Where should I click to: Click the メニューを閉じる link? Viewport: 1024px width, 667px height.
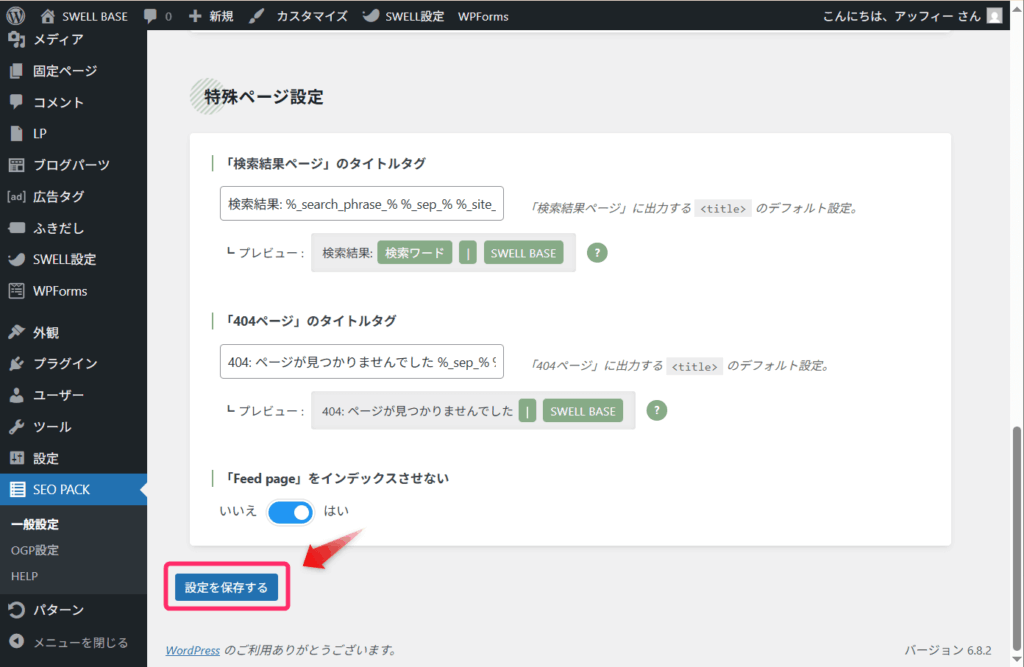(81, 642)
